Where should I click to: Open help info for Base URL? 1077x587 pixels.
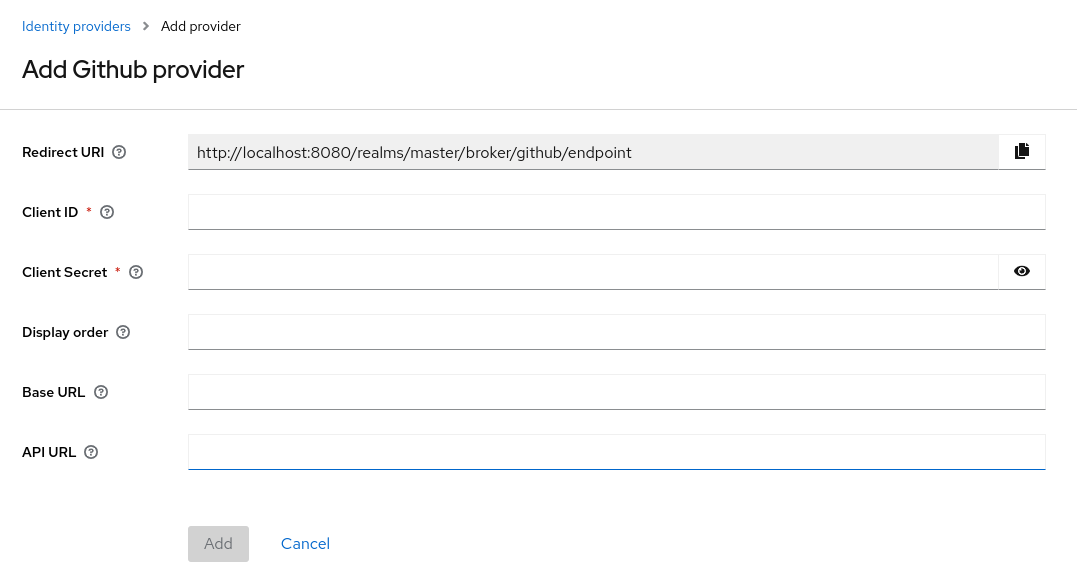point(100,391)
